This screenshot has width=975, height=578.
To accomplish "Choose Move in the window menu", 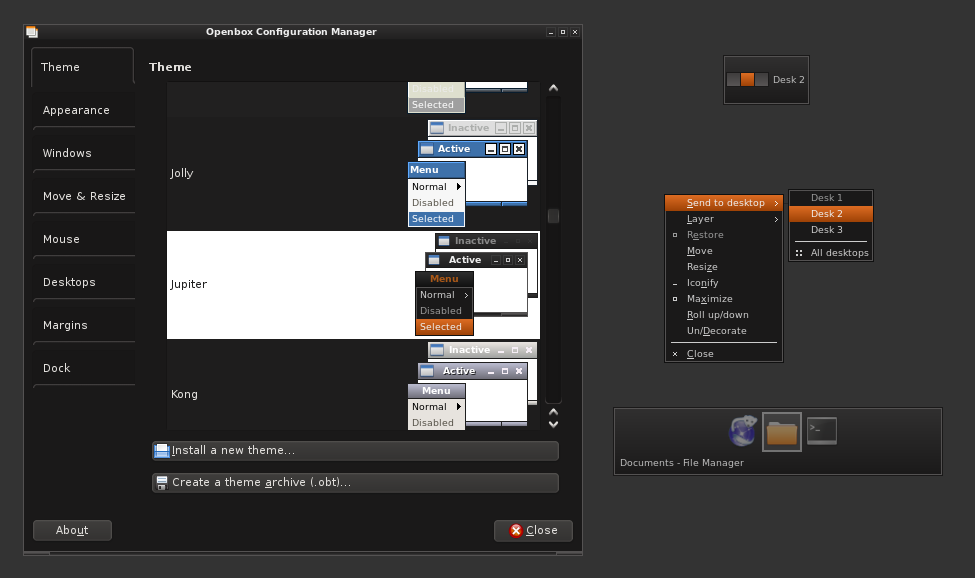I will tap(724, 251).
